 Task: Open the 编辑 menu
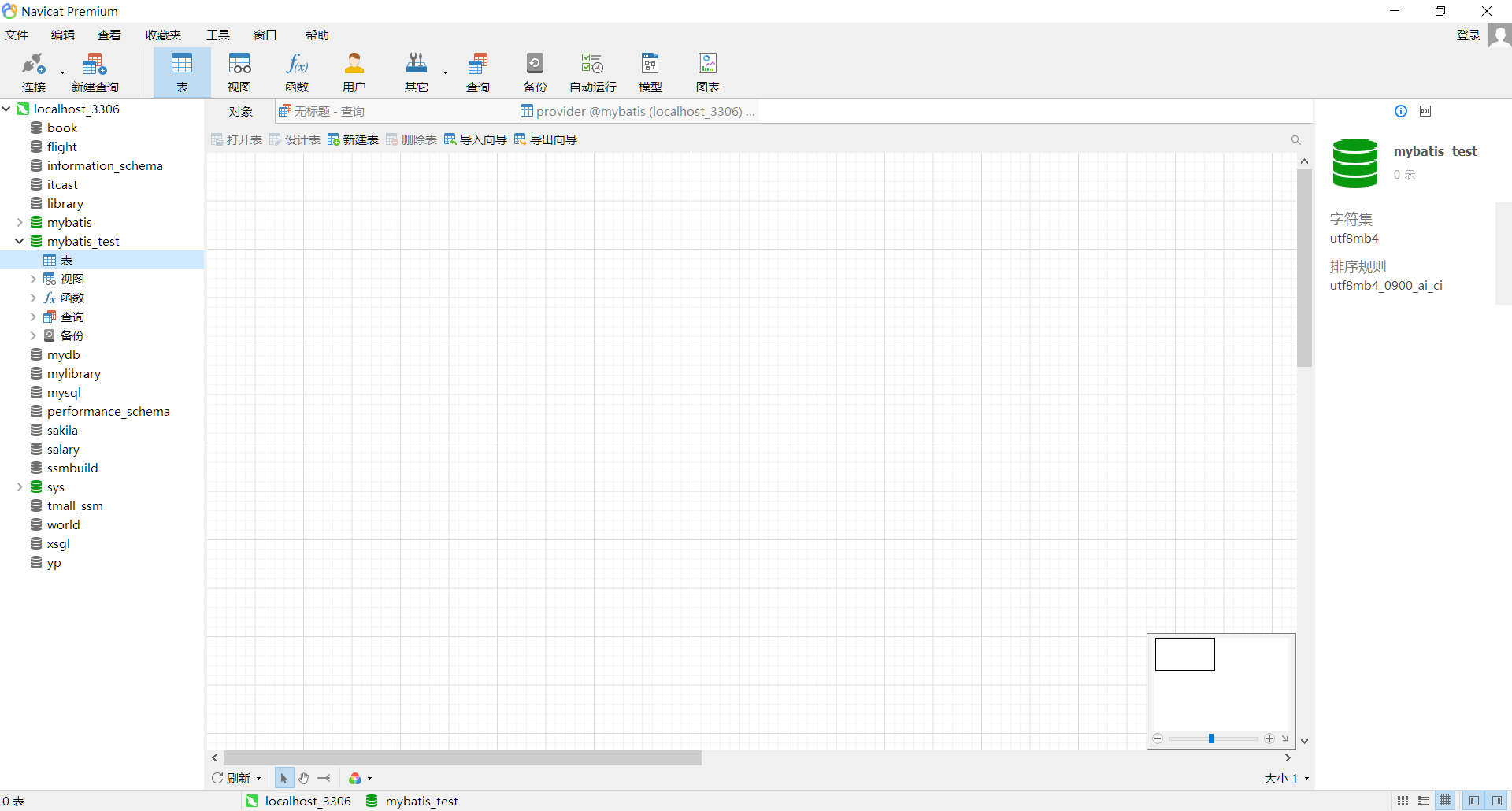[63, 35]
